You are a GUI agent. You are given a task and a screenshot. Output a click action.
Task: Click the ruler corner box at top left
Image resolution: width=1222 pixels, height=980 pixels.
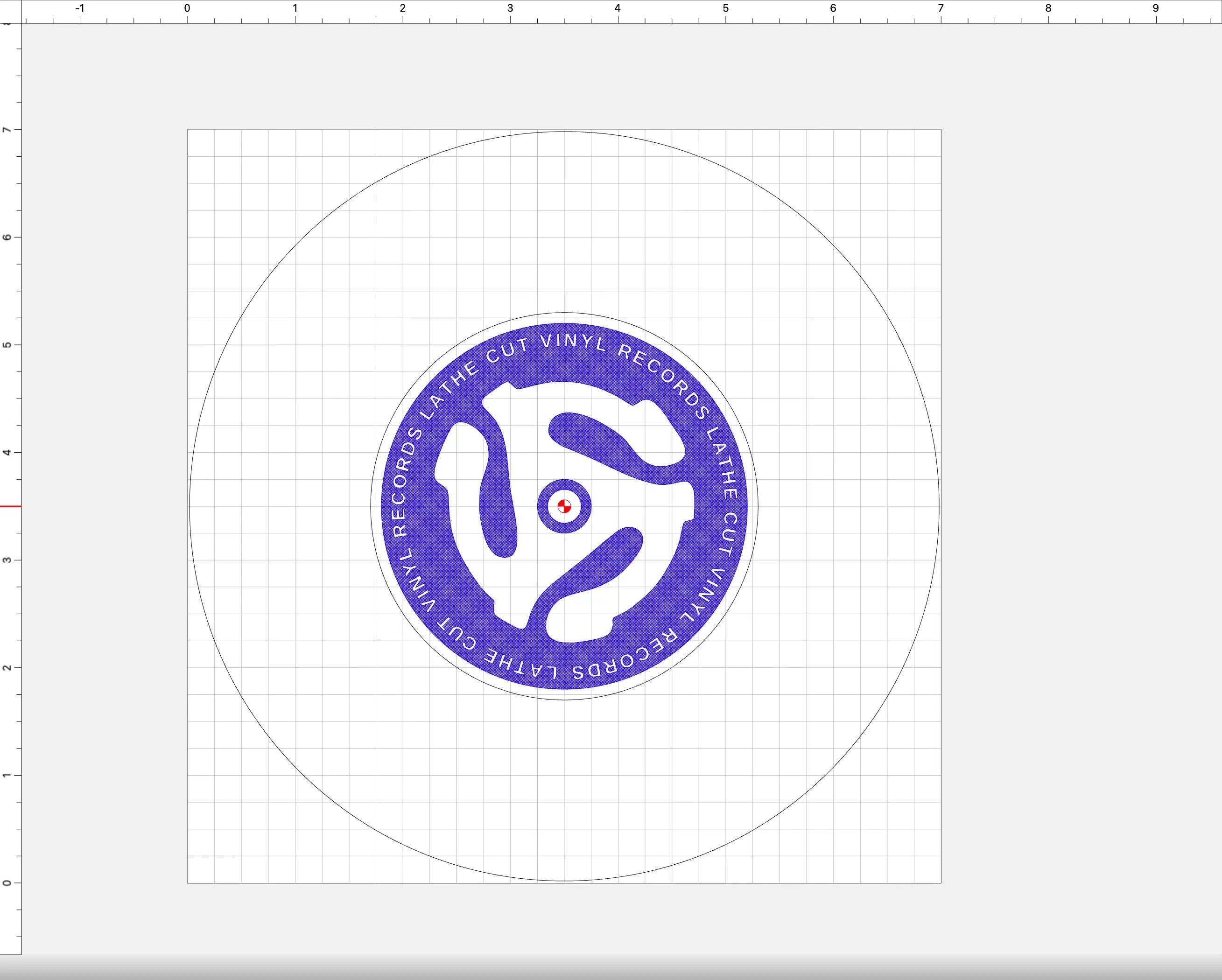10,11
